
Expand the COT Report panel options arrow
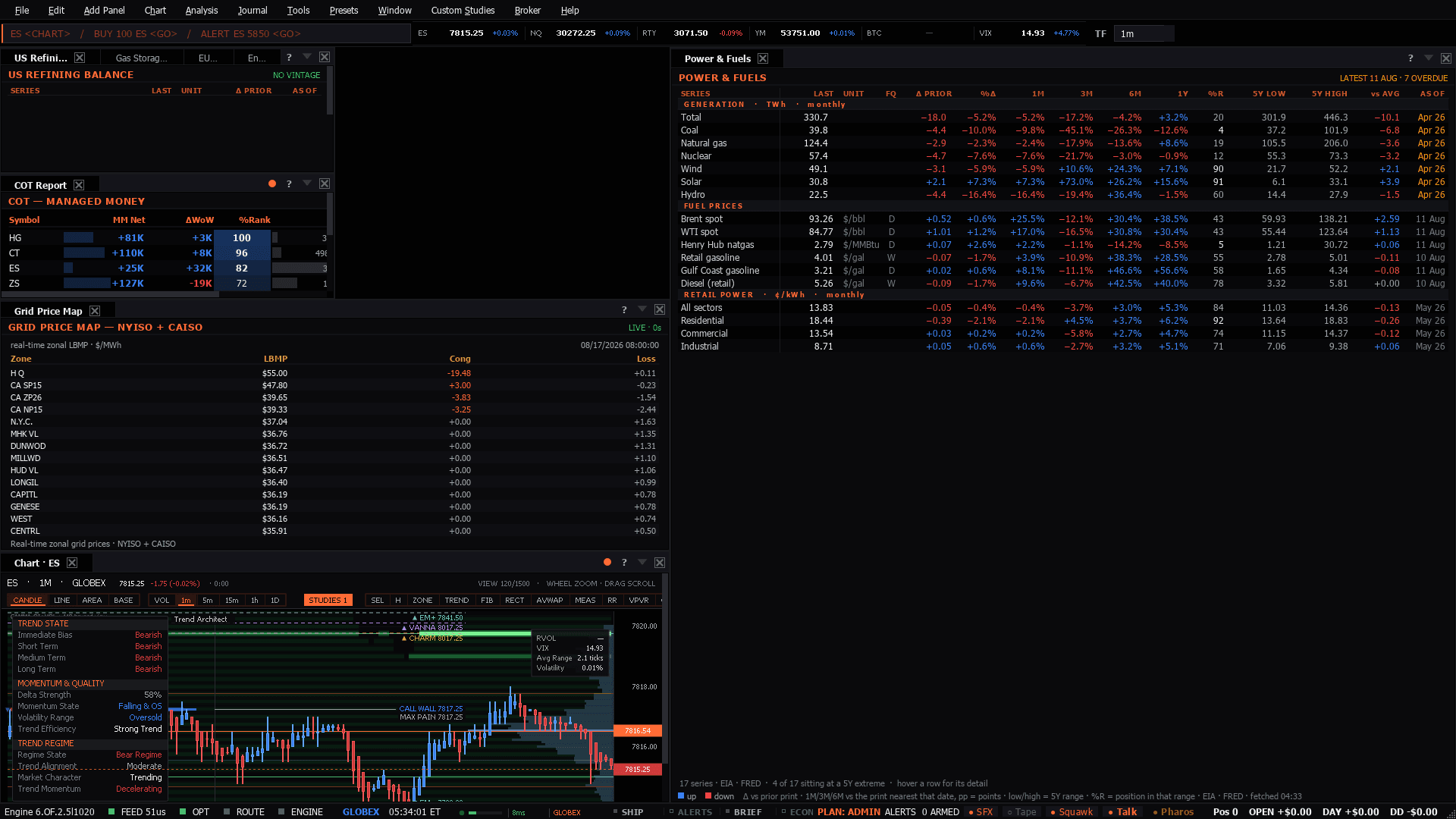coord(307,184)
